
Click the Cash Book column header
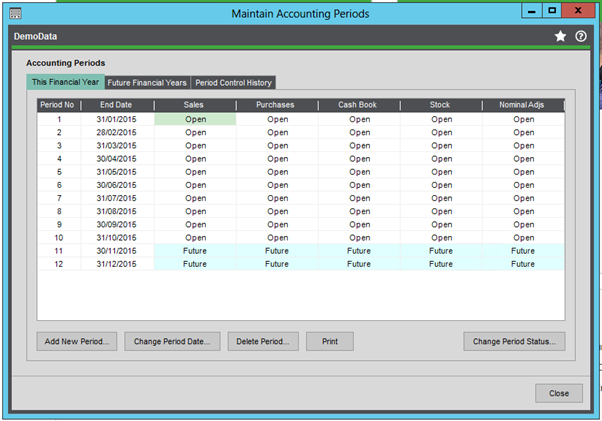click(358, 105)
